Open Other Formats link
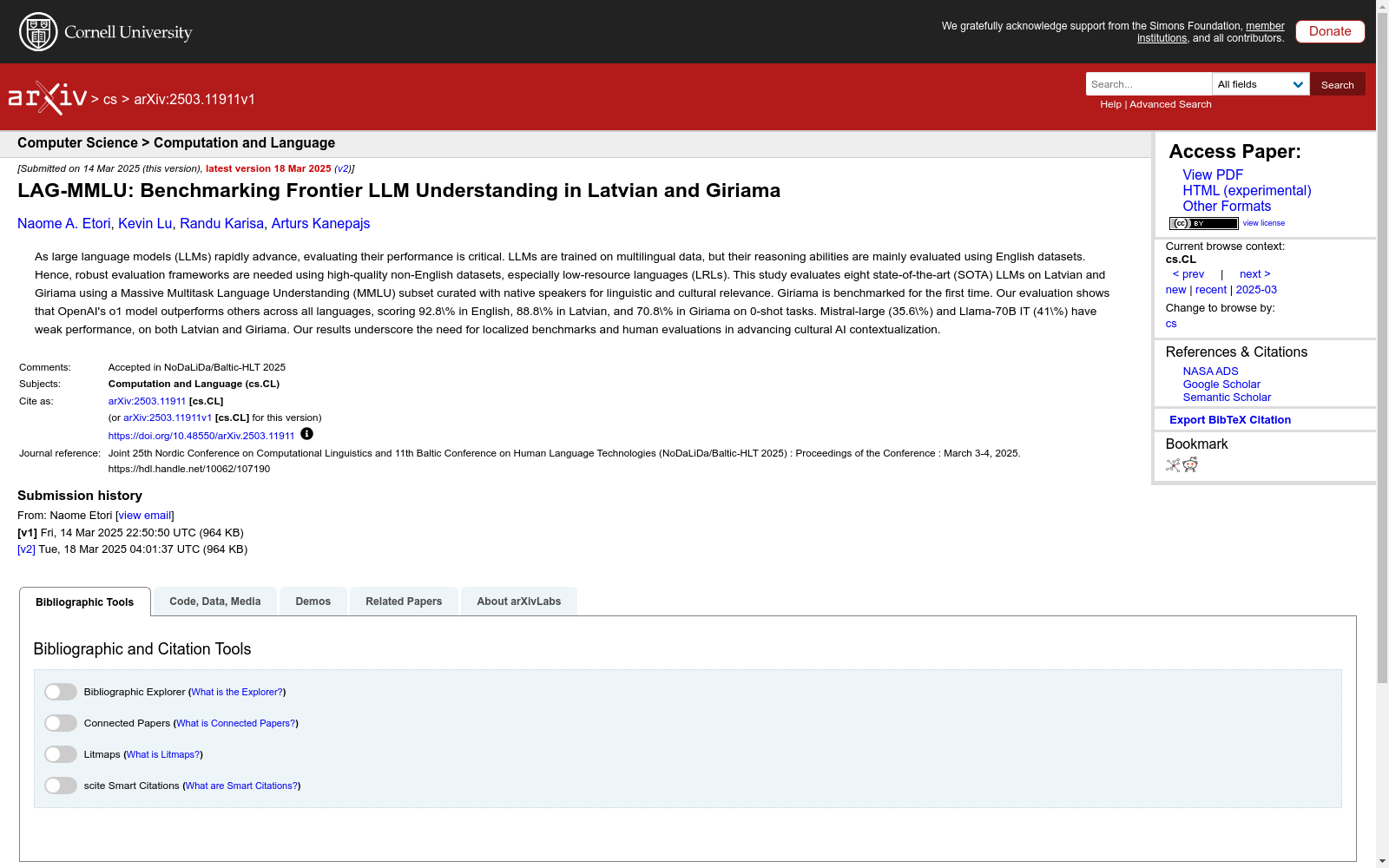 point(1227,207)
